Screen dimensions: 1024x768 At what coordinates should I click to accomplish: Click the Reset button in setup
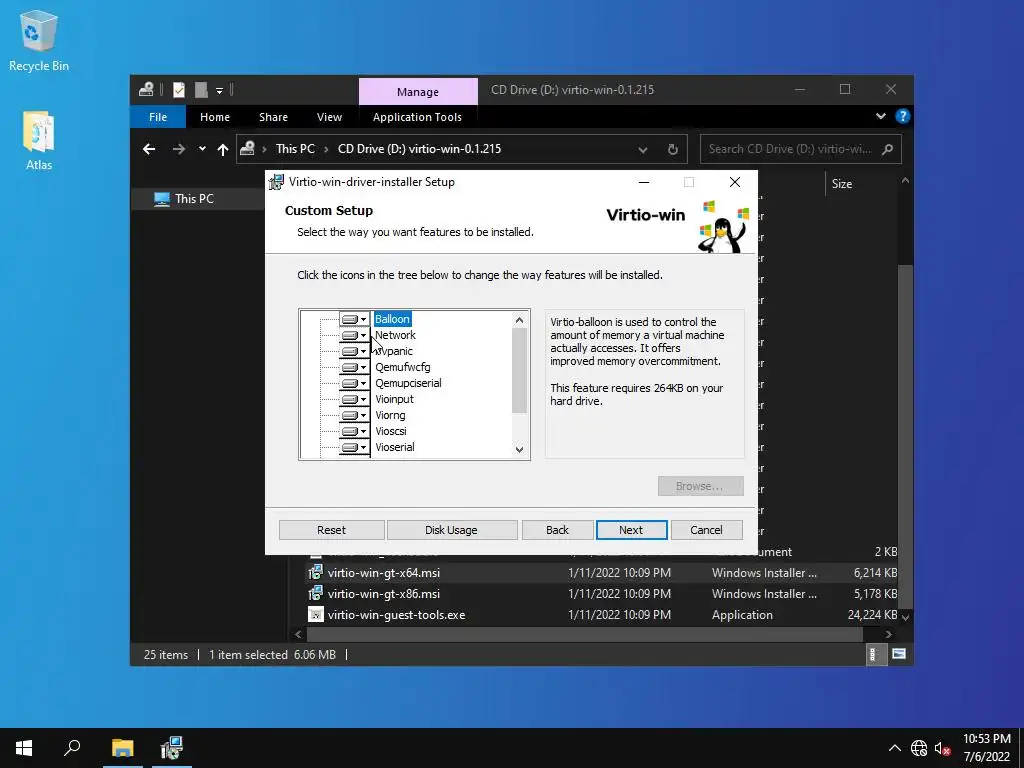[331, 530]
